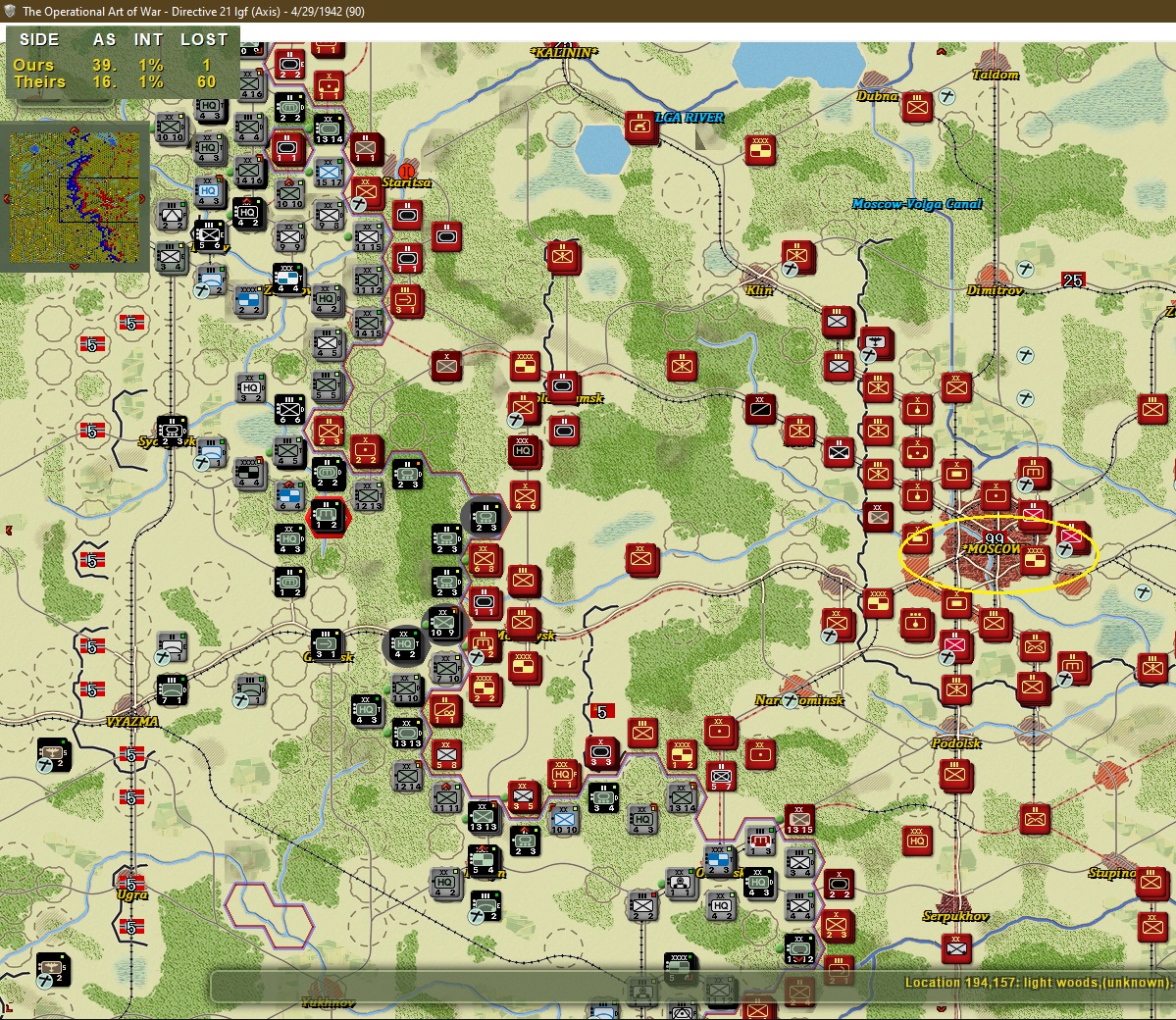Image resolution: width=1176 pixels, height=1020 pixels.
Task: Select German armored 2-3 unit in gray circle
Action: [485, 517]
